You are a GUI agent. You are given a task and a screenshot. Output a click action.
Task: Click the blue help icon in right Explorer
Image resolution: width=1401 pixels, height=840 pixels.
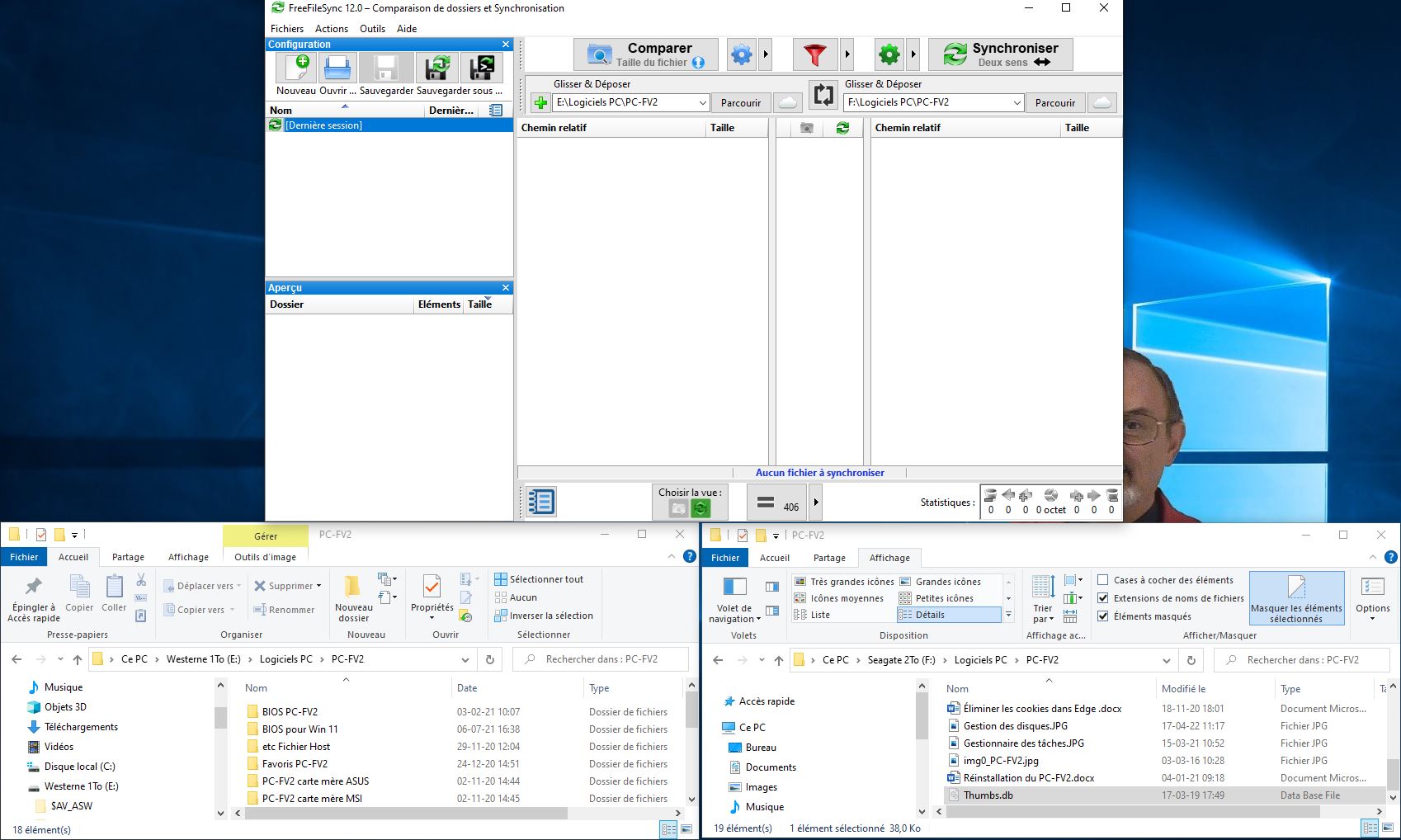(1391, 558)
